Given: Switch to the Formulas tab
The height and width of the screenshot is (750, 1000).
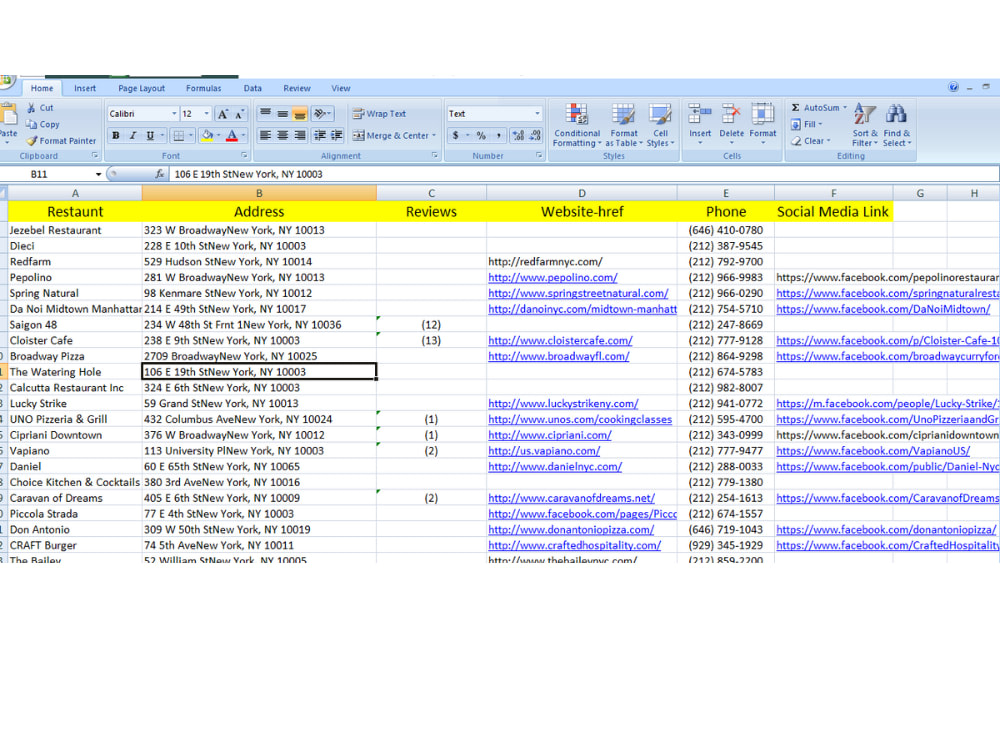Looking at the screenshot, I should coord(203,89).
